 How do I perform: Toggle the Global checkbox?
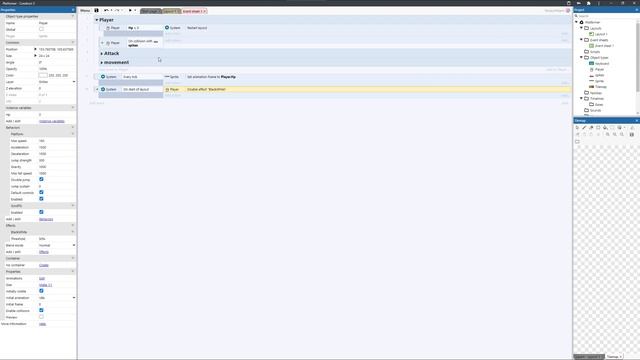(x=41, y=29)
